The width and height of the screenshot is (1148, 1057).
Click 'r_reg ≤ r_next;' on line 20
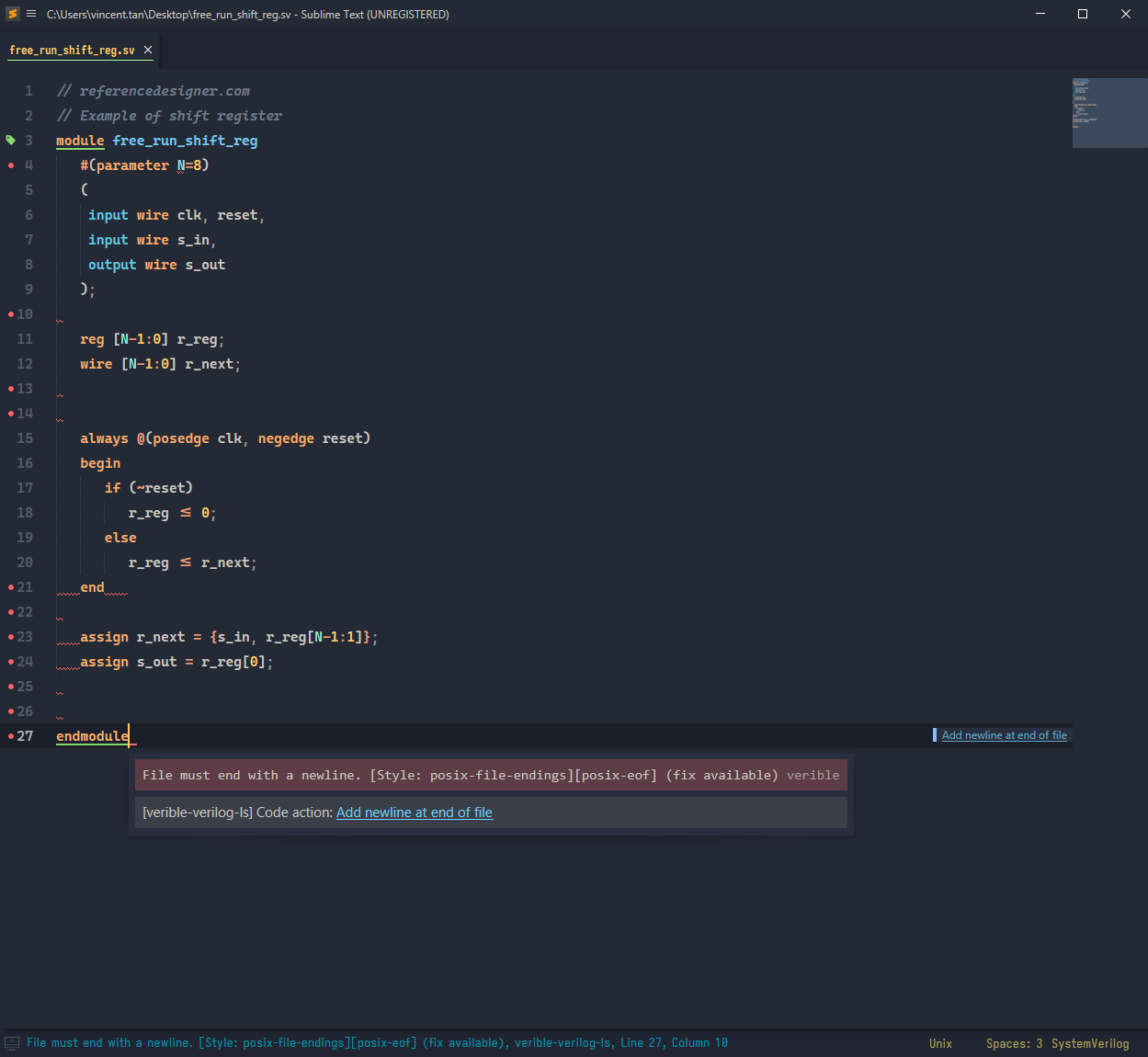click(x=192, y=563)
